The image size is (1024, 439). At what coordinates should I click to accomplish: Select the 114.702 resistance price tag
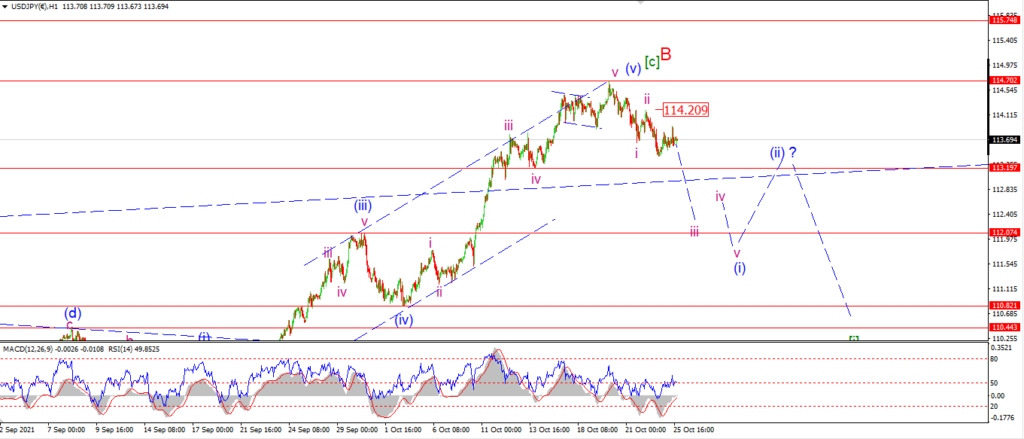[x=1003, y=80]
